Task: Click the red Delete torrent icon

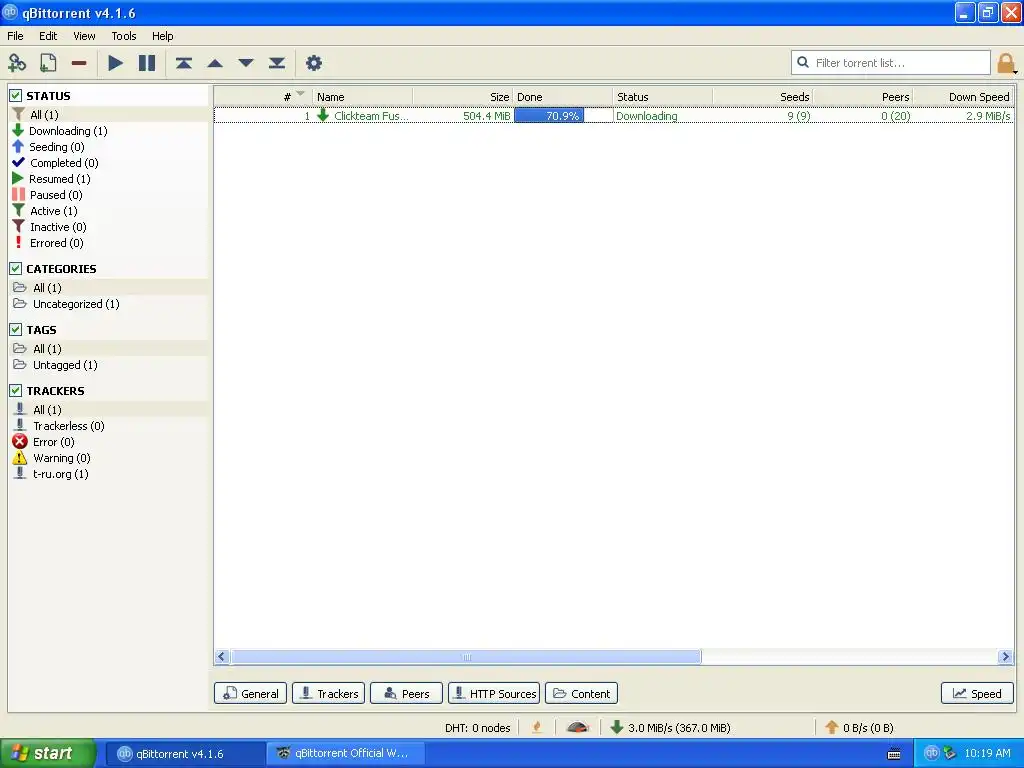Action: click(x=79, y=63)
